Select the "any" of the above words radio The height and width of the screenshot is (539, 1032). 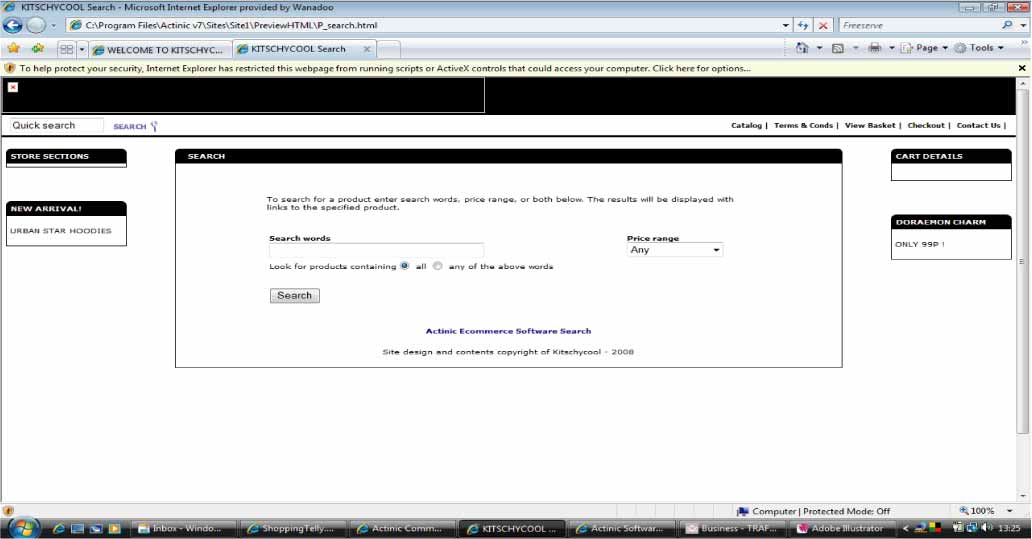click(437, 266)
